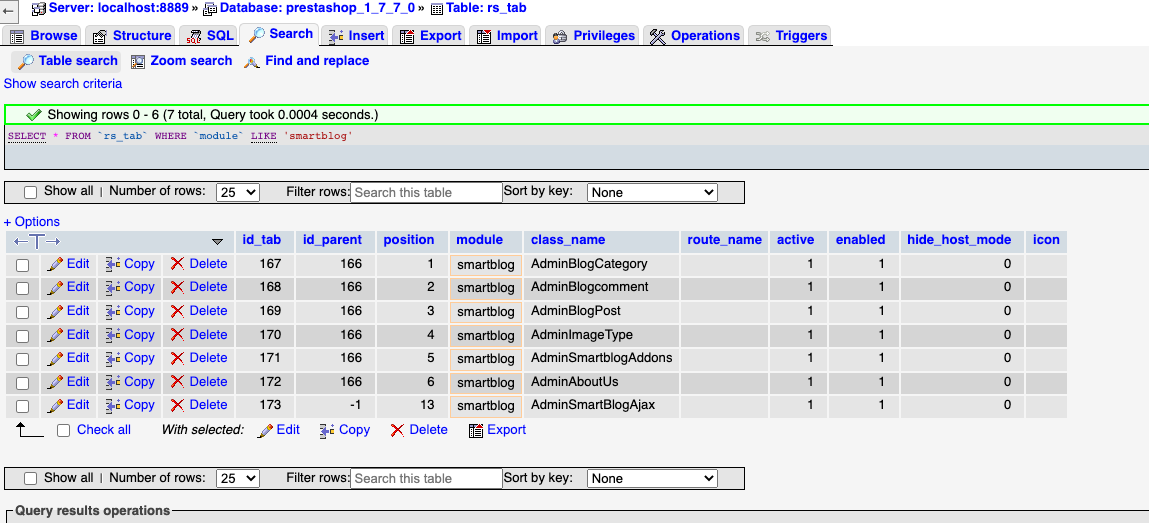Expand the column options triangle in header
The height and width of the screenshot is (523, 1149).
pos(217,242)
